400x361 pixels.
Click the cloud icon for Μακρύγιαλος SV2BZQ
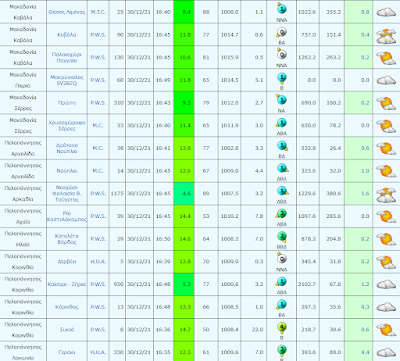pyautogui.click(x=386, y=80)
